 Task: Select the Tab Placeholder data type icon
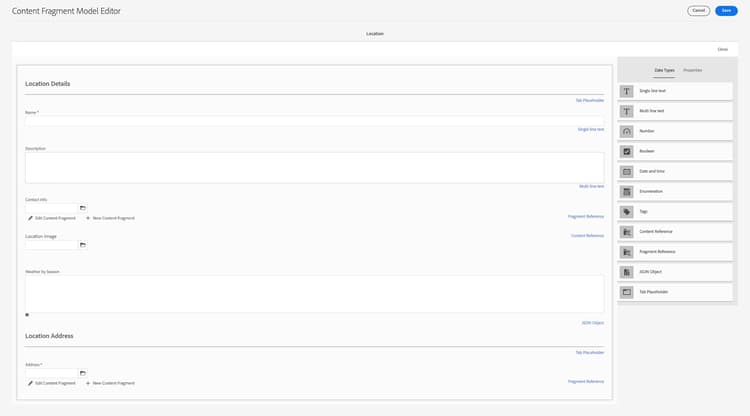(x=626, y=292)
